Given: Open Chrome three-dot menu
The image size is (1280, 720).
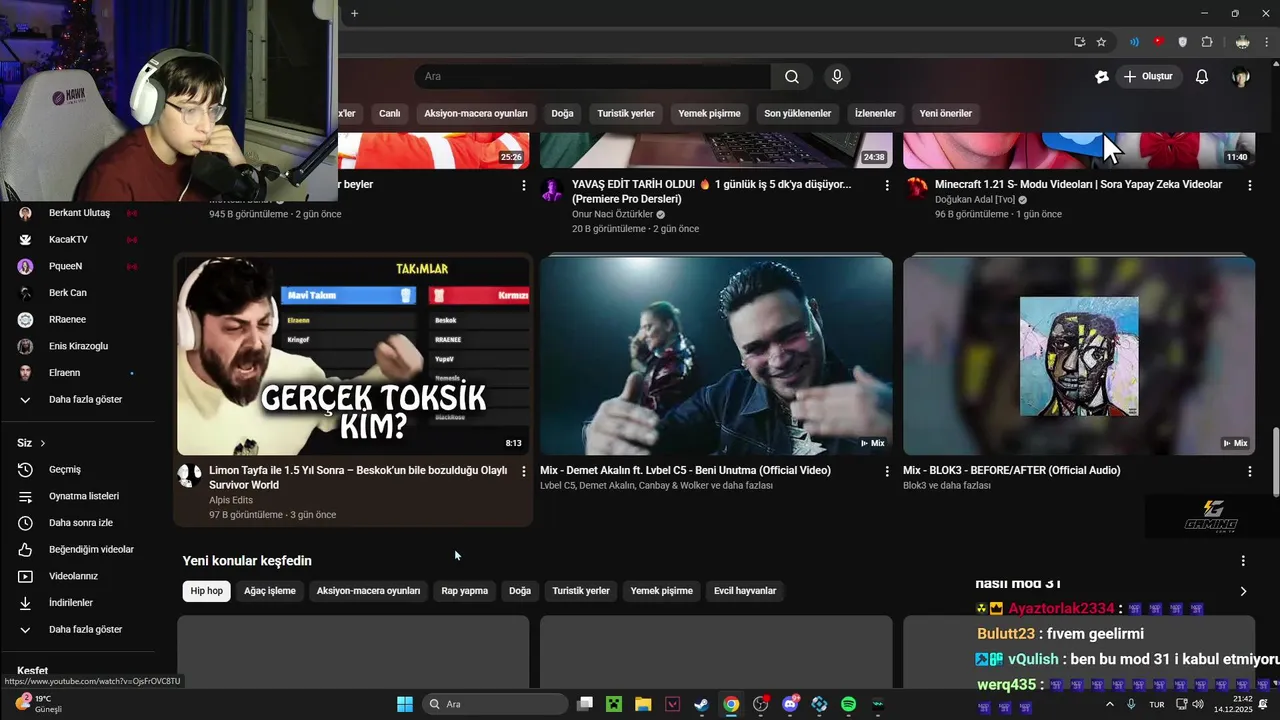Looking at the screenshot, I should pos(1266,42).
